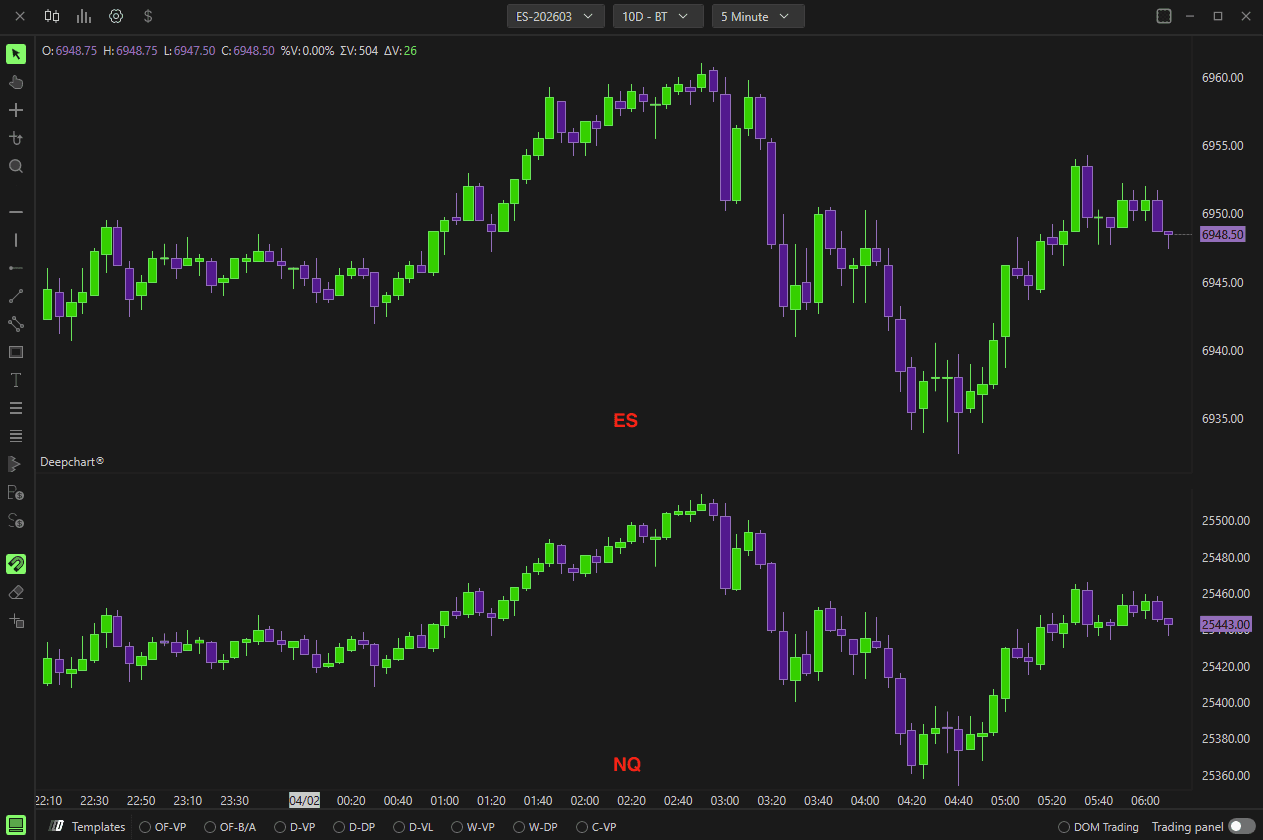1263x840 pixels.
Task: Click the candlestick chart type icon
Action: coord(52,16)
